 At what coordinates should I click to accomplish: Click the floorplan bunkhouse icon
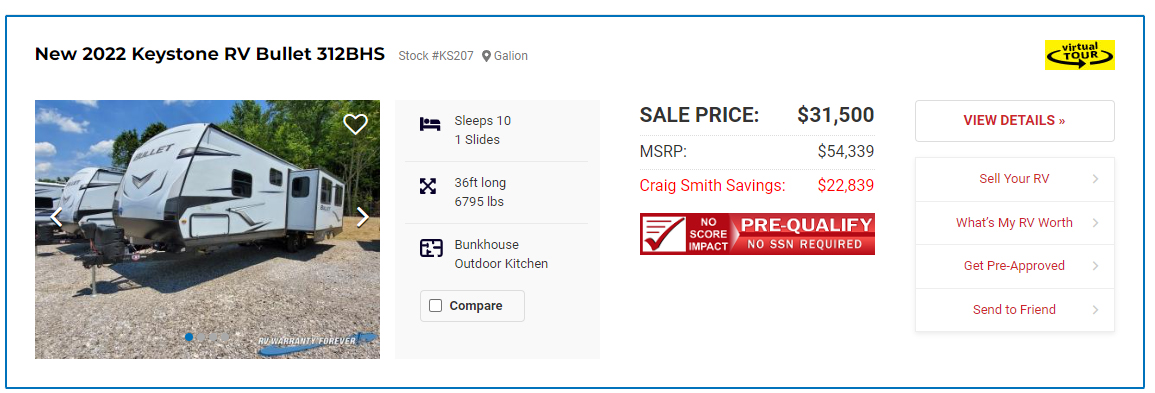[431, 248]
